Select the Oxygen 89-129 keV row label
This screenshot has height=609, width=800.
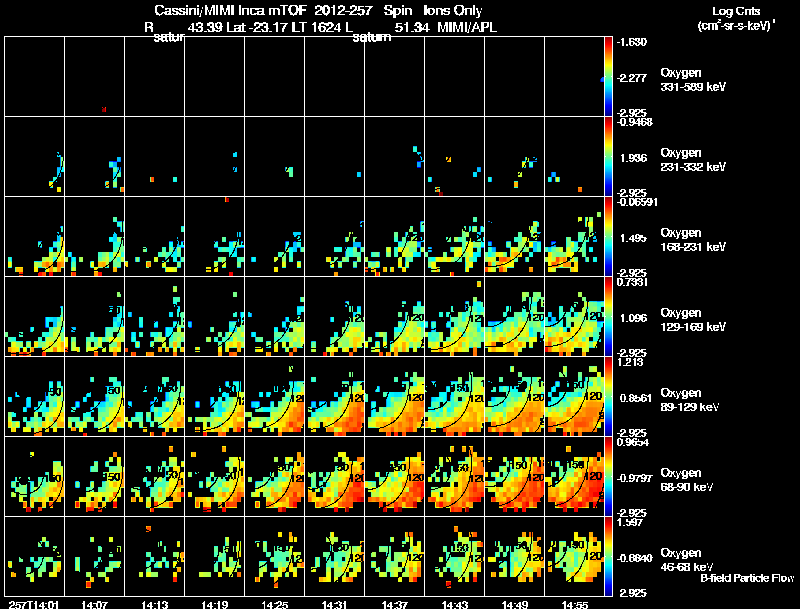click(x=689, y=399)
